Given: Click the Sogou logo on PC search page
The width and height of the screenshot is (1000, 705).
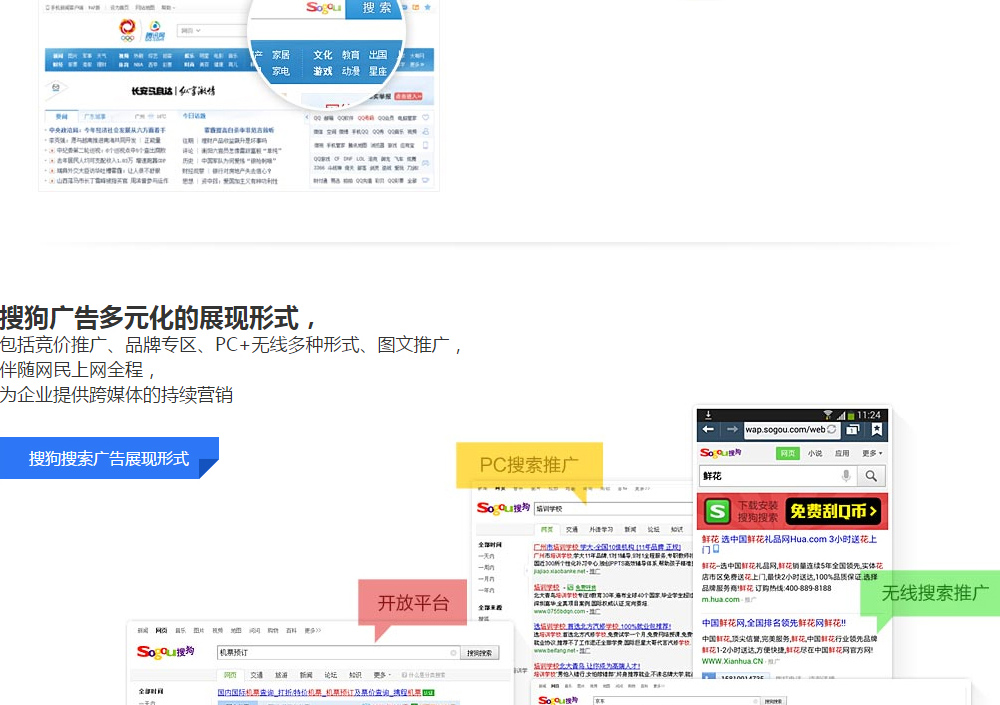Looking at the screenshot, I should click(x=503, y=508).
